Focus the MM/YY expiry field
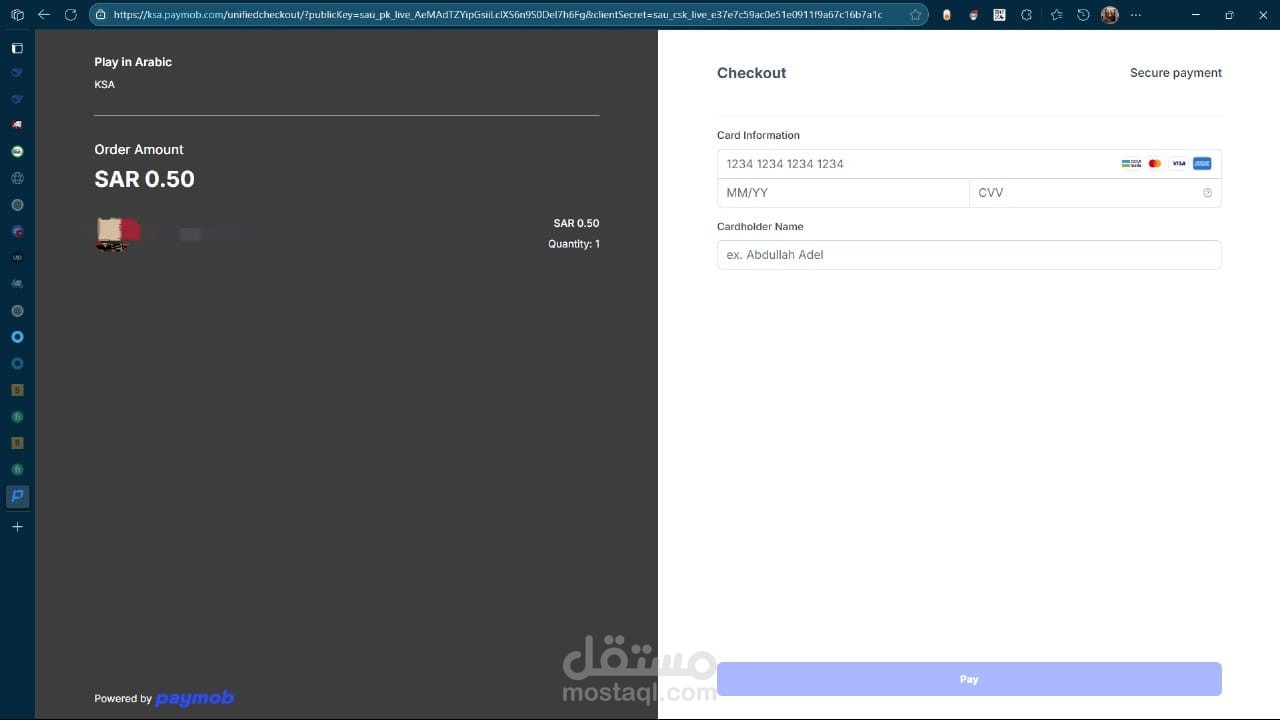Image resolution: width=1280 pixels, height=720 pixels. pyautogui.click(x=843, y=193)
